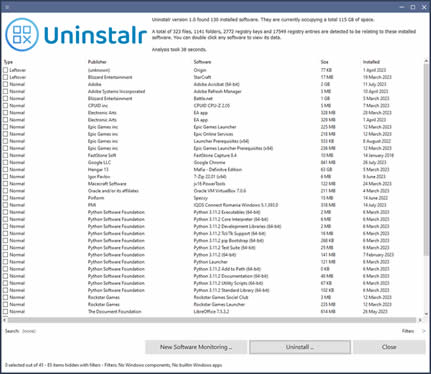431x374 pixels.
Task: Check the Adobe Refresh Manager row box
Action: [x=6, y=91]
